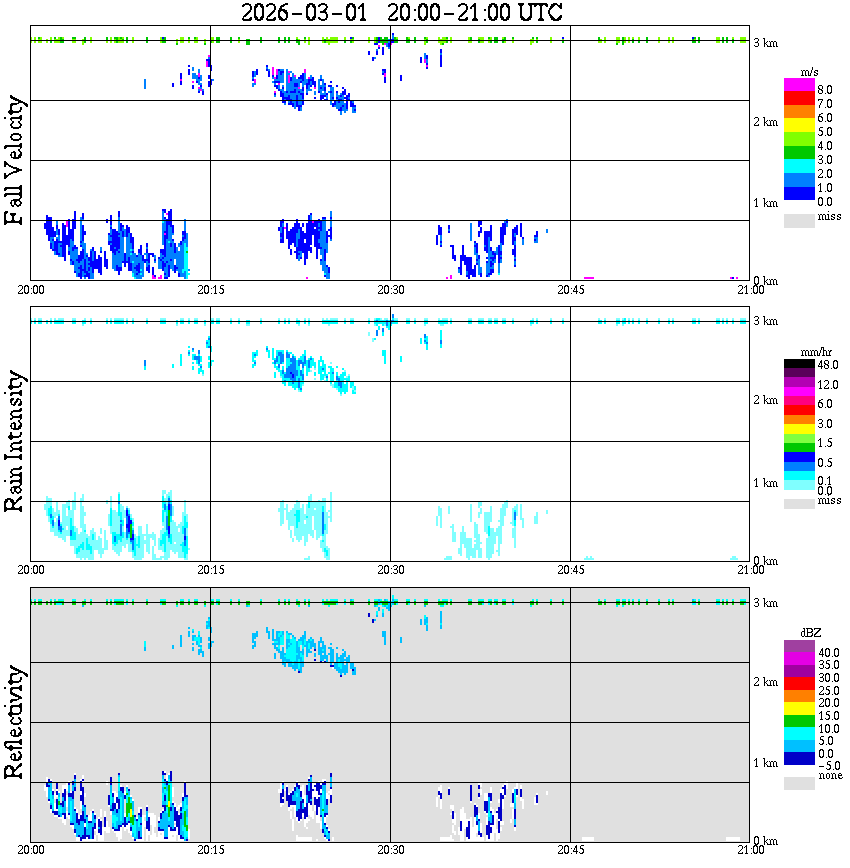Click '20:30' under the Rain Intensity plot
This screenshot has height=868, width=850.
pyautogui.click(x=391, y=570)
